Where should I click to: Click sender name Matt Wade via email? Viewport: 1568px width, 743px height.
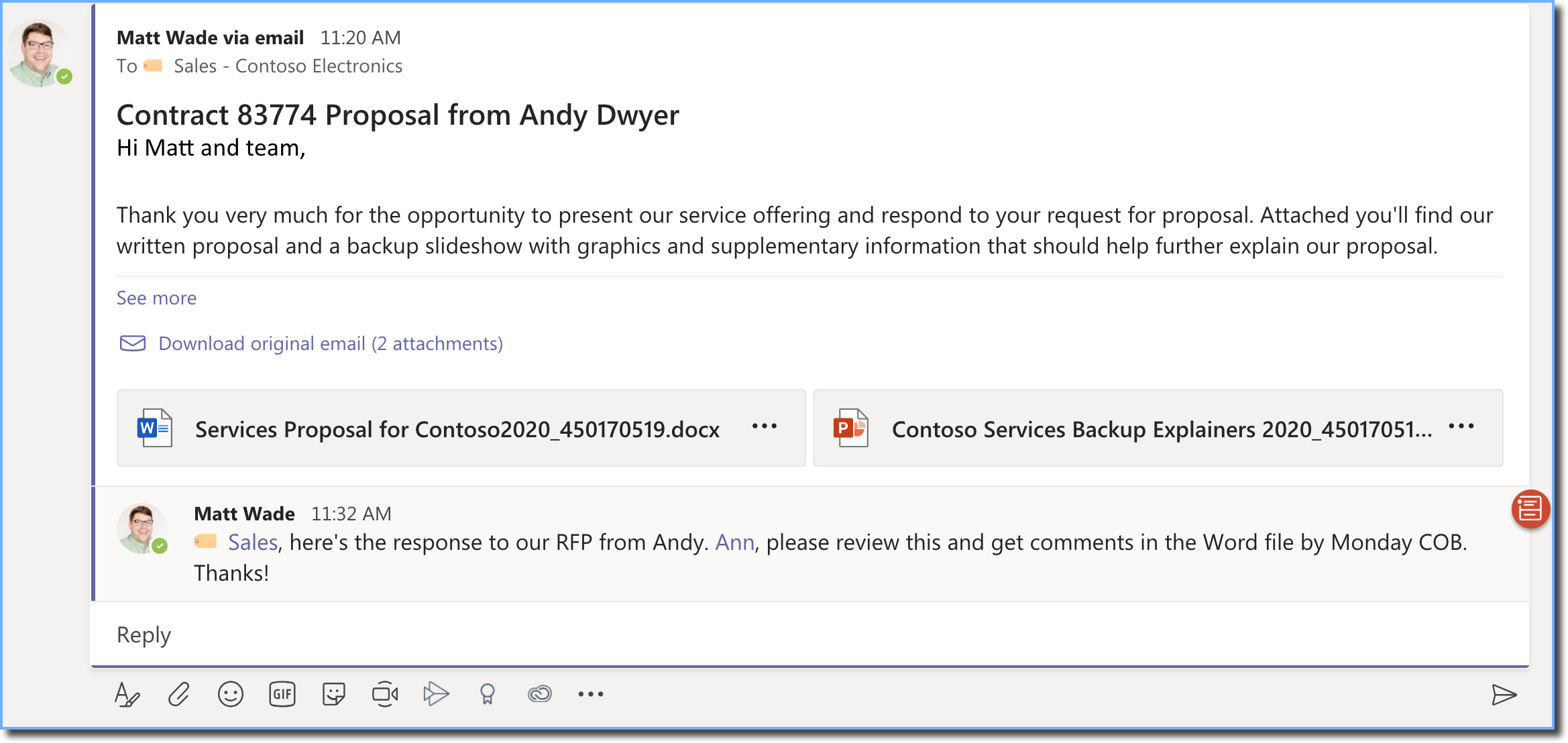[x=210, y=38]
